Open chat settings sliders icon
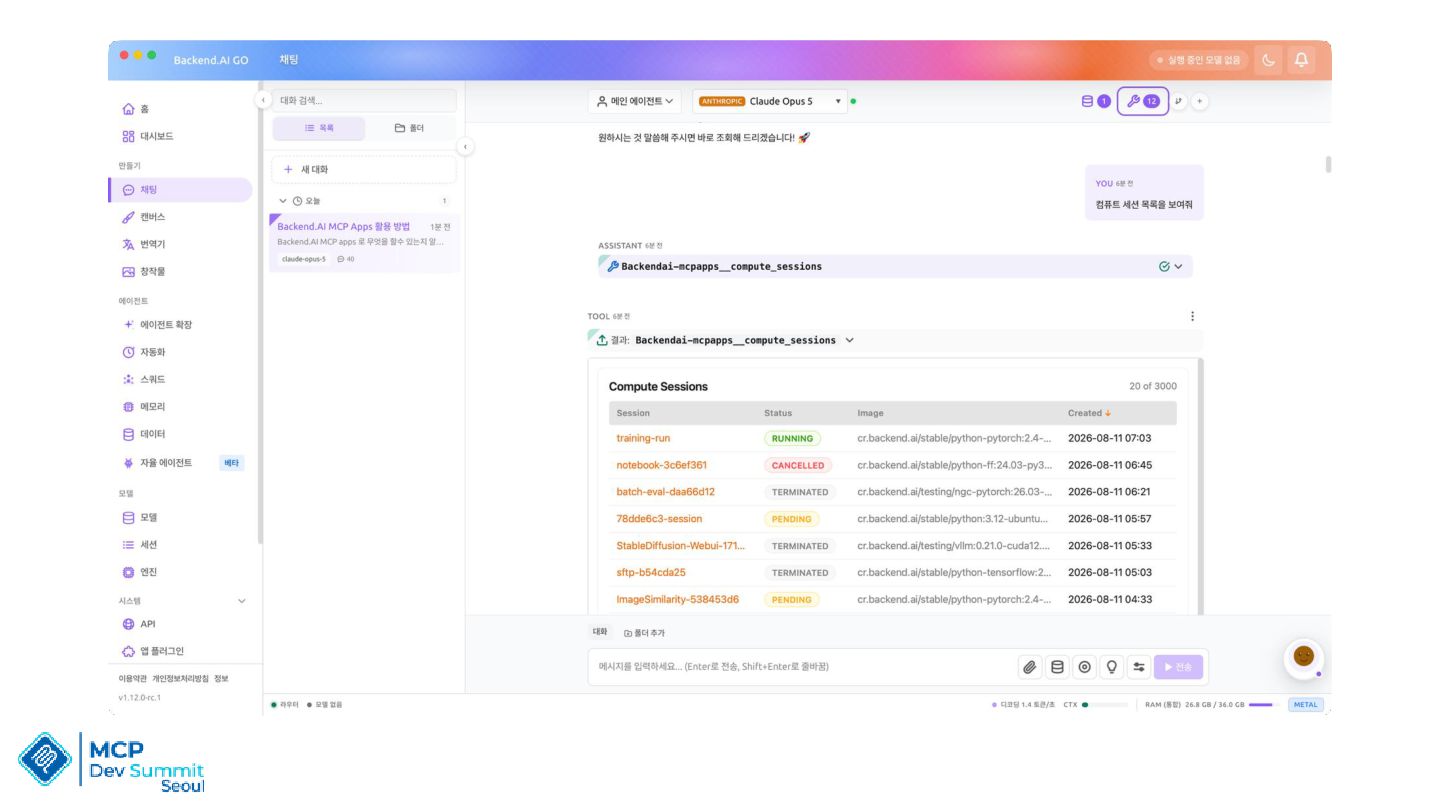The width and height of the screenshot is (1440, 811). click(1139, 667)
